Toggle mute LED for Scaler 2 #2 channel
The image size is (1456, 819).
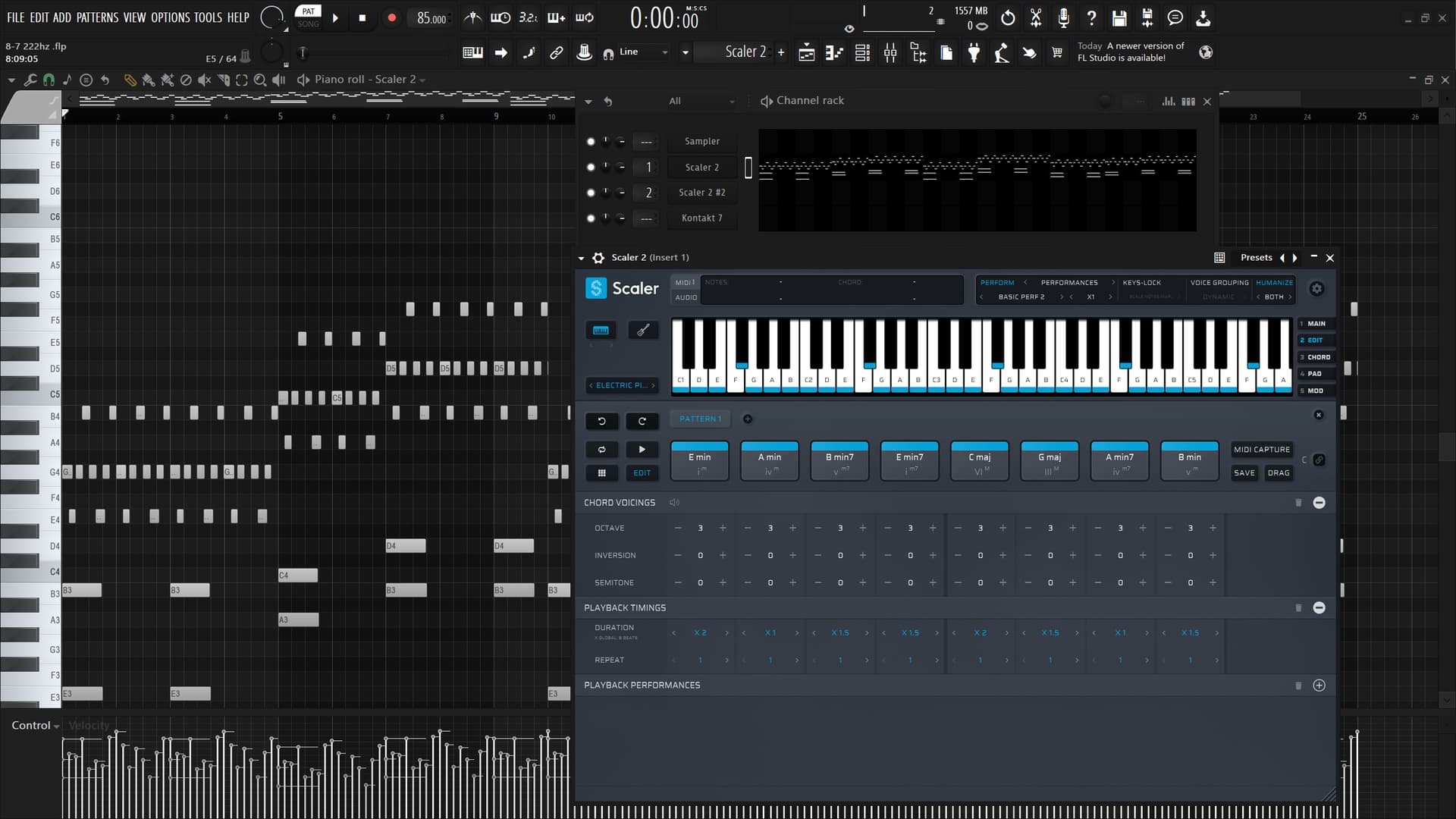pyautogui.click(x=591, y=193)
